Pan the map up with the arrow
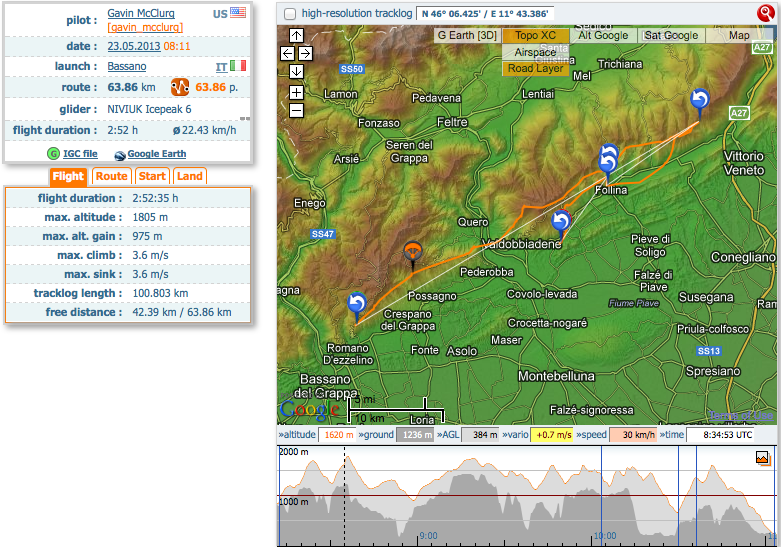Image resolution: width=781 pixels, height=547 pixels. coord(296,35)
